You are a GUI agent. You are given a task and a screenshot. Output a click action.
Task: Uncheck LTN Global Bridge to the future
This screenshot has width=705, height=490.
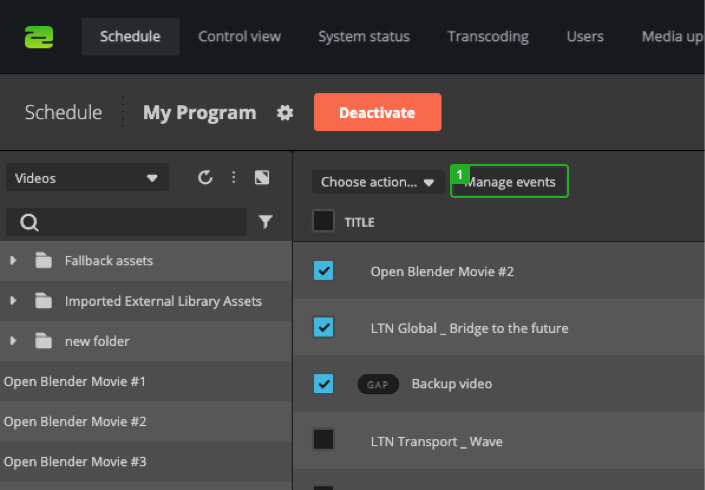323,327
